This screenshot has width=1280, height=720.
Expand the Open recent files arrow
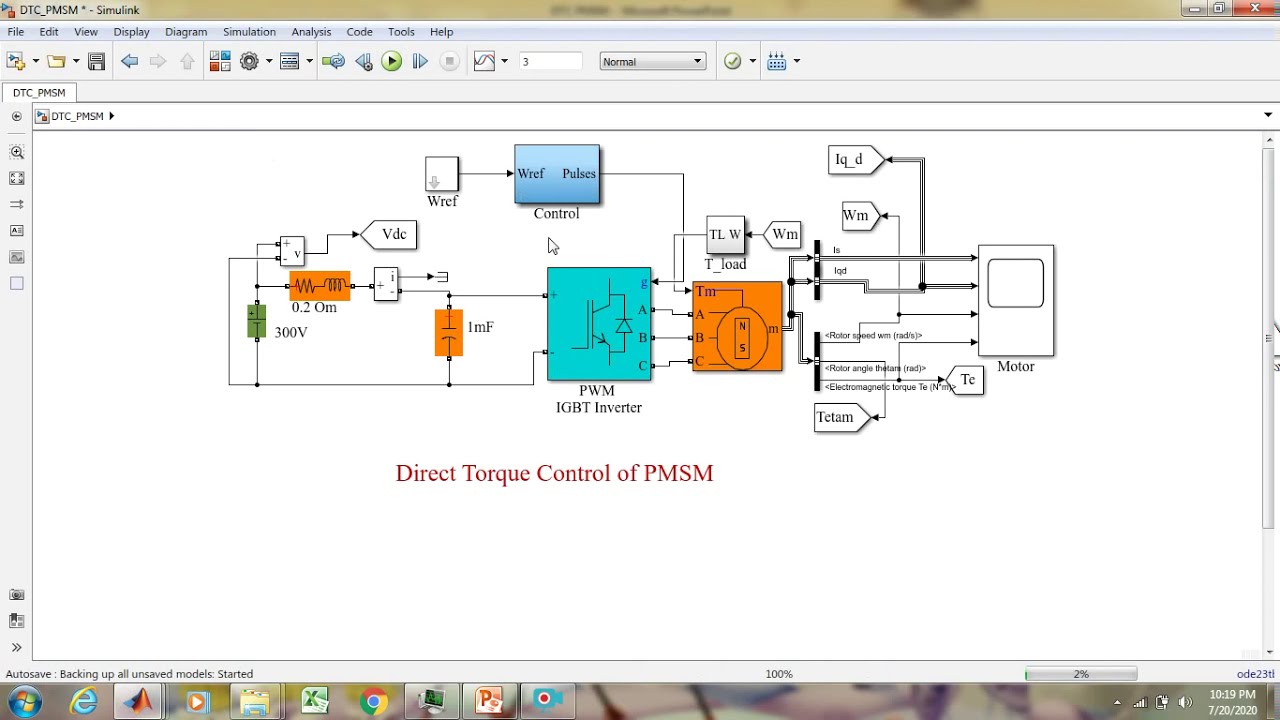75,61
